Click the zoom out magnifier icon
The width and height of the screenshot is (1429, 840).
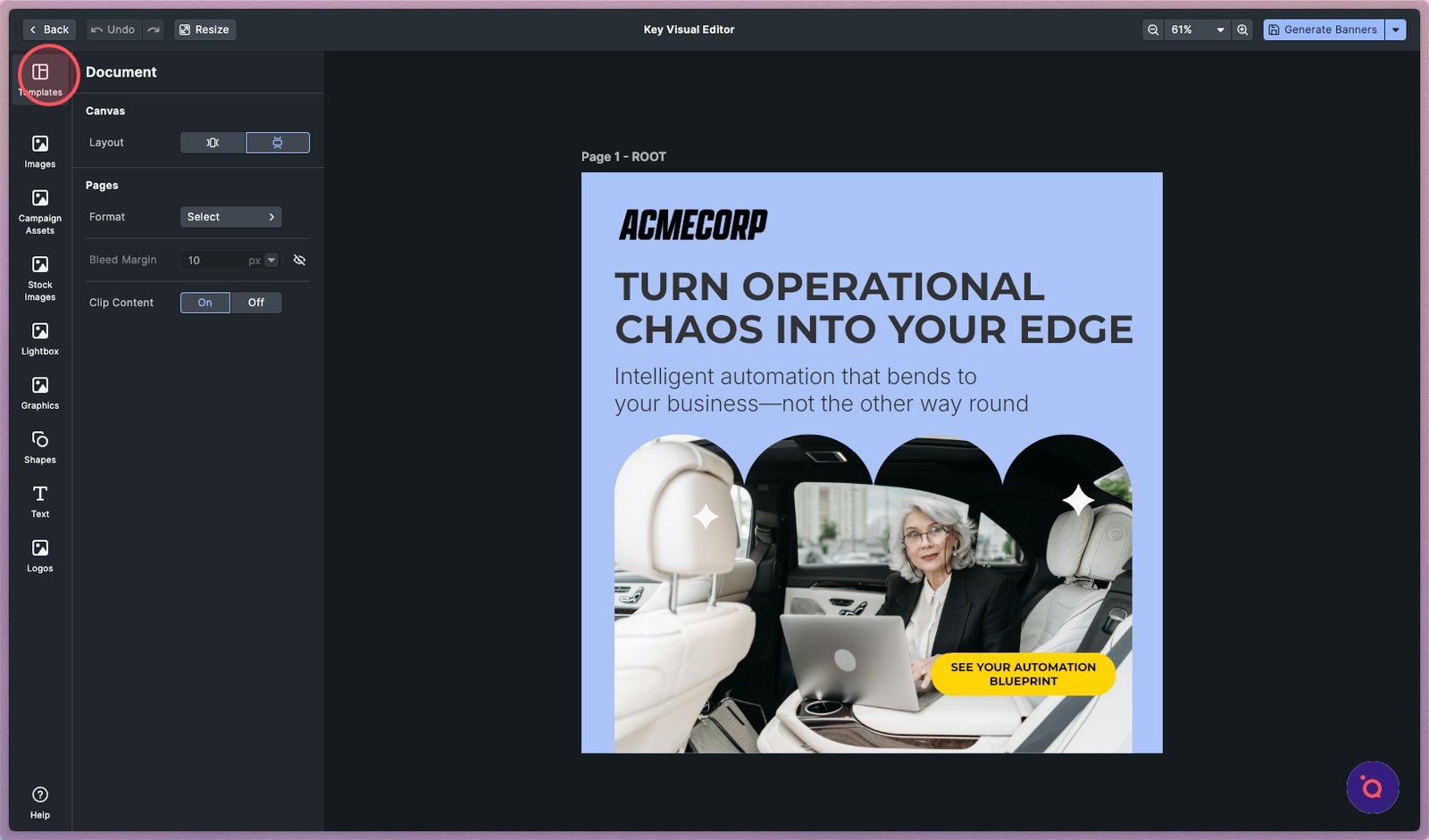point(1153,29)
